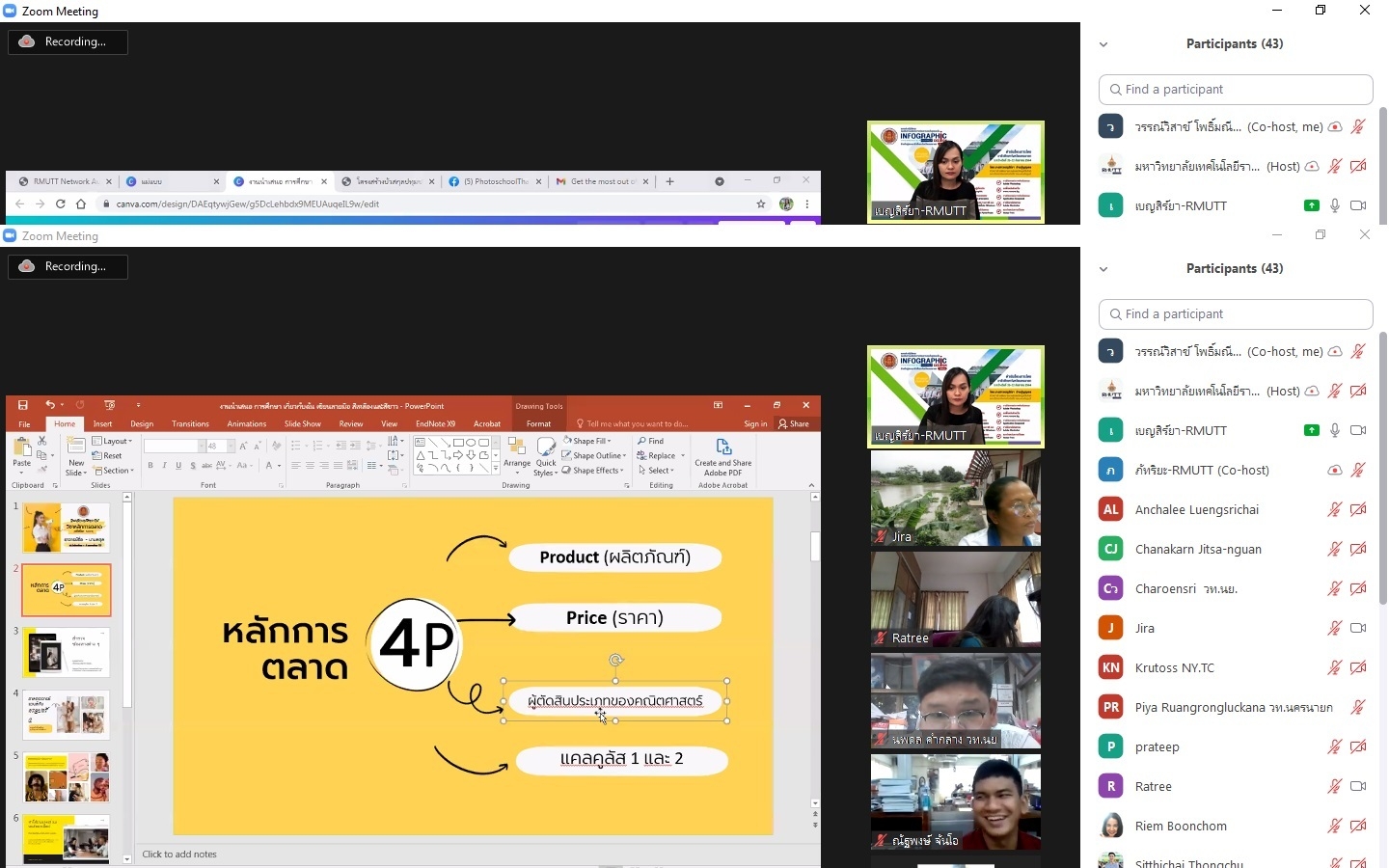
Task: Bookmark the Canva page with the star icon
Action: click(761, 203)
